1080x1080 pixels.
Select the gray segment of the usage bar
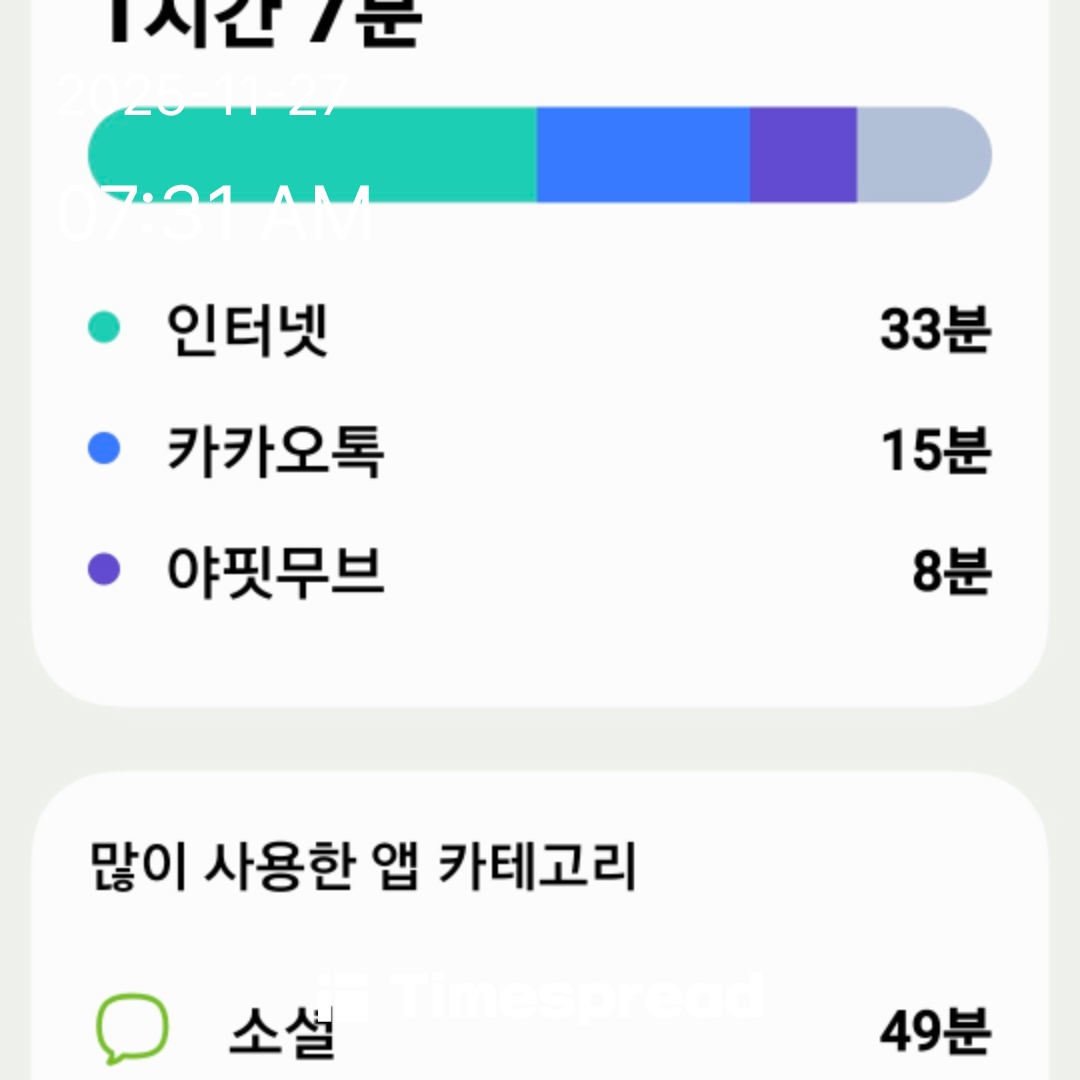[x=922, y=155]
